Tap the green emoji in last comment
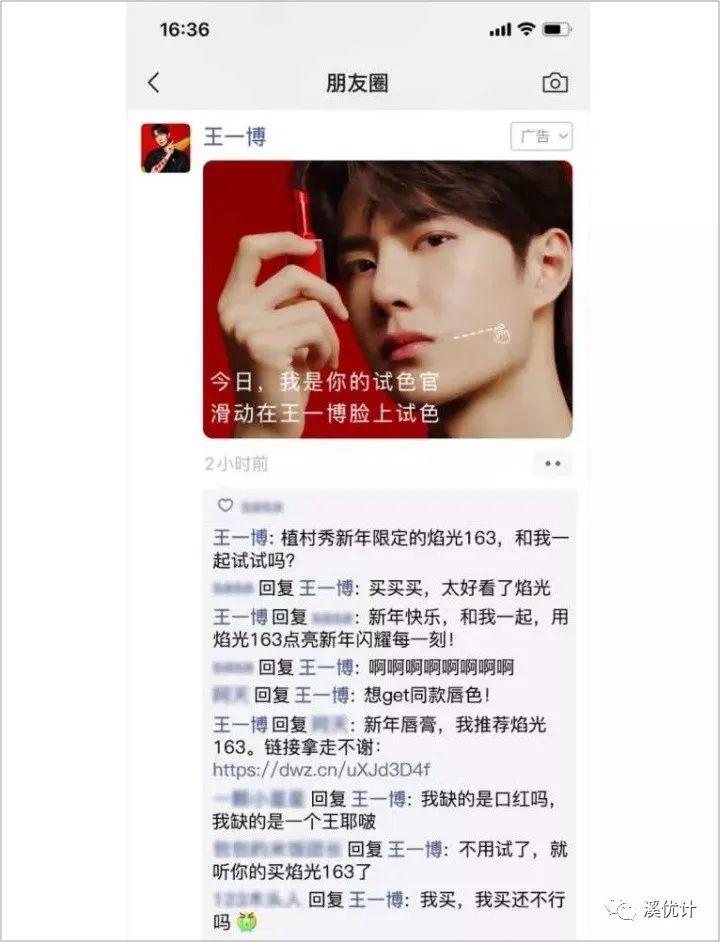 (x=247, y=921)
